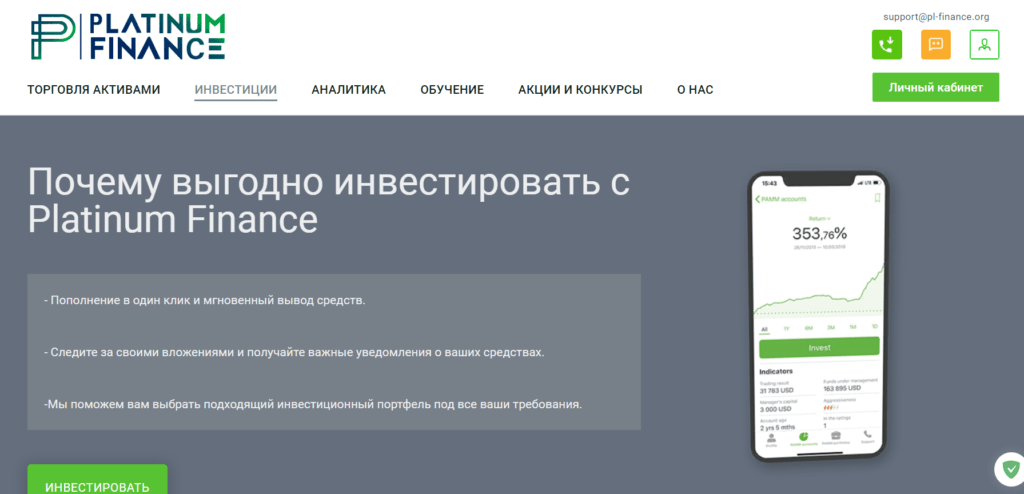Click the Platinum Finance logo
The height and width of the screenshot is (494, 1024).
128,37
